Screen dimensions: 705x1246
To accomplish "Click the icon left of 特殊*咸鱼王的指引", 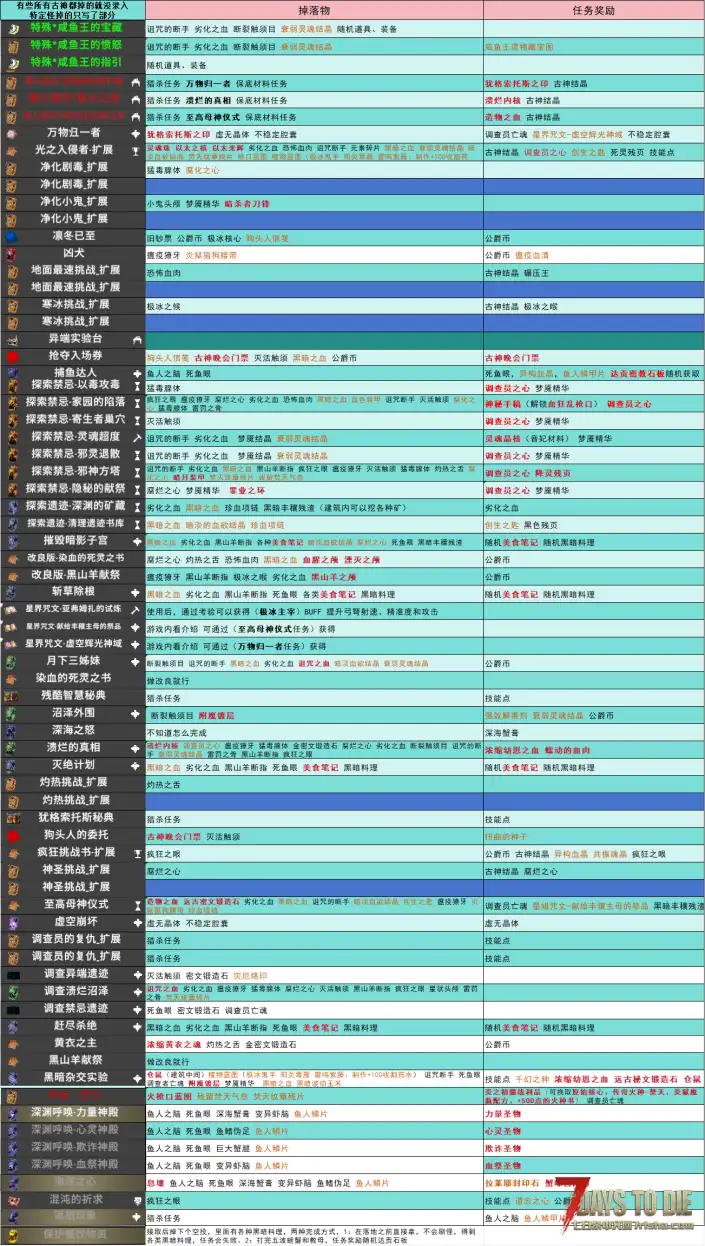I will tap(12, 63).
